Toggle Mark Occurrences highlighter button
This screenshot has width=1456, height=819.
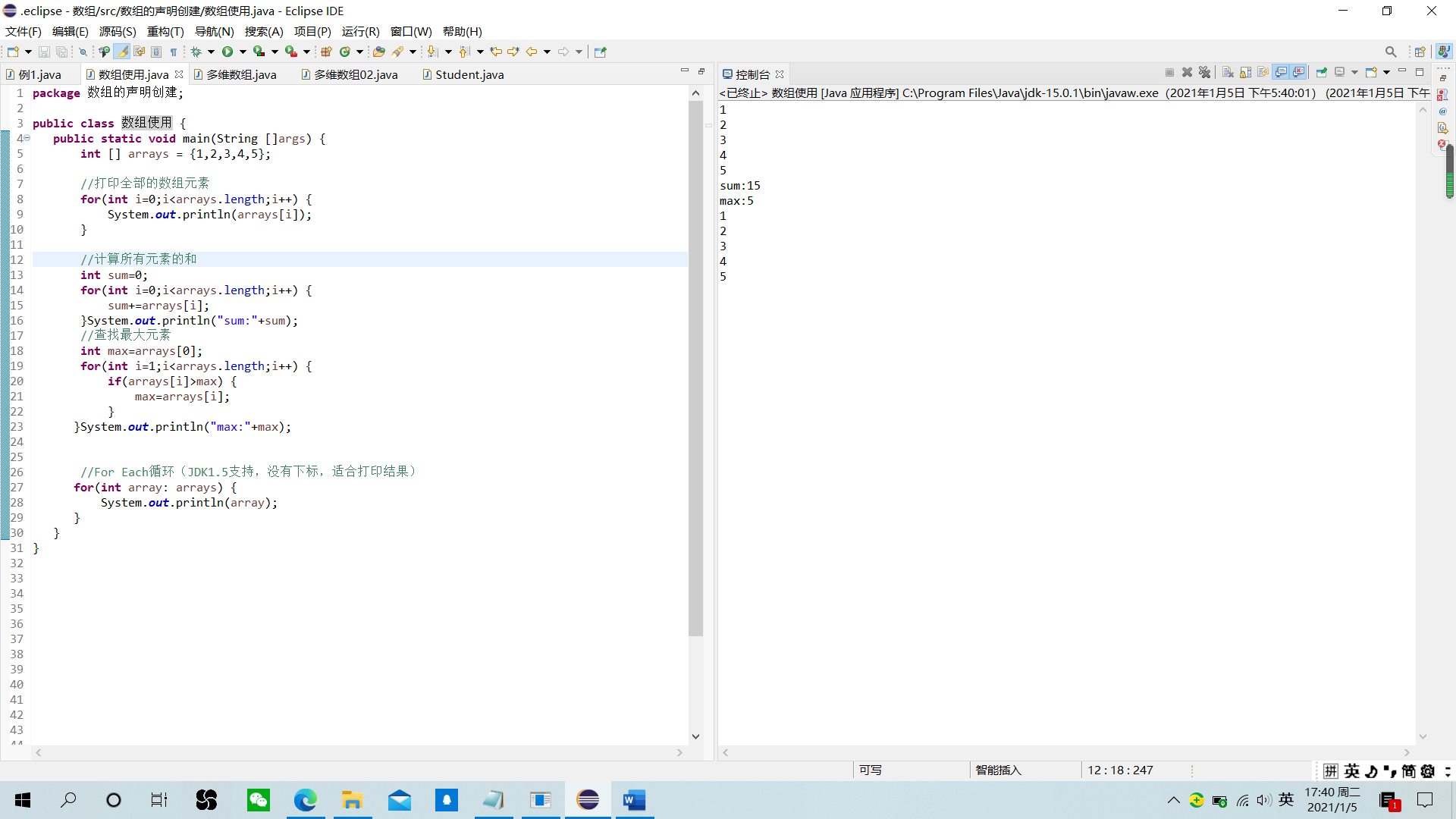coord(121,52)
